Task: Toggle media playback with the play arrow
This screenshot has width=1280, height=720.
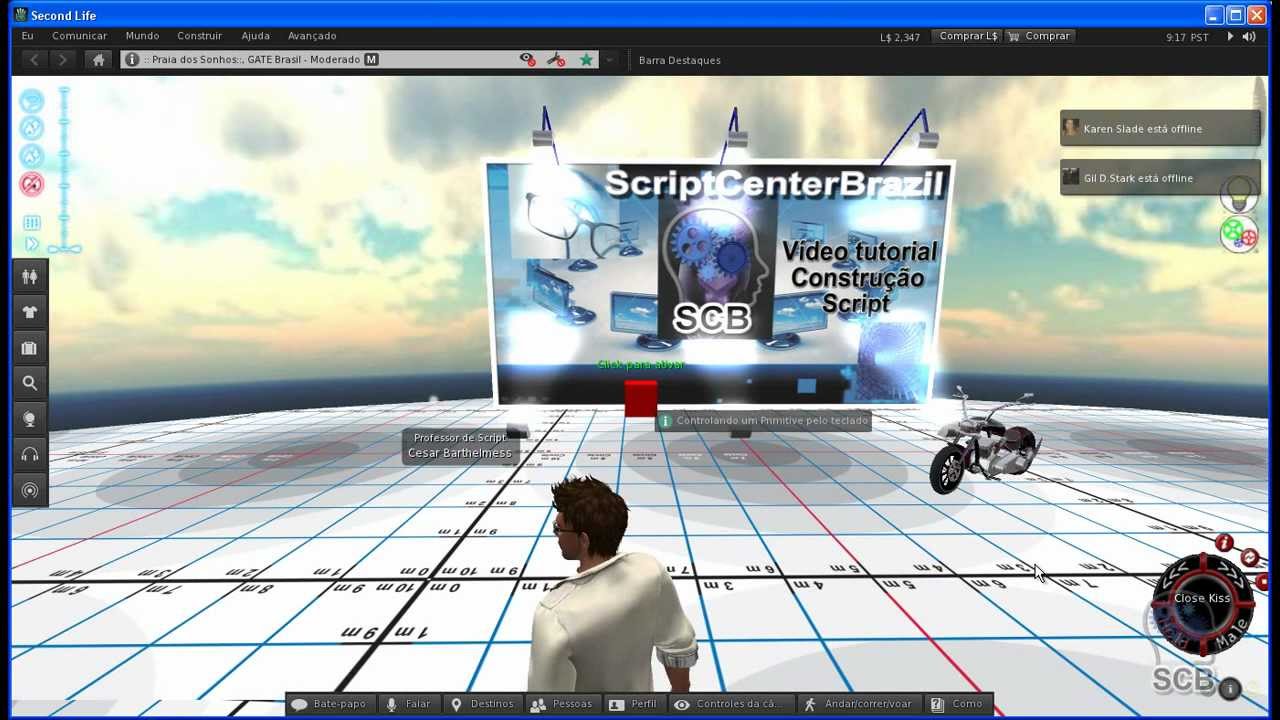Action: [x=1230, y=37]
